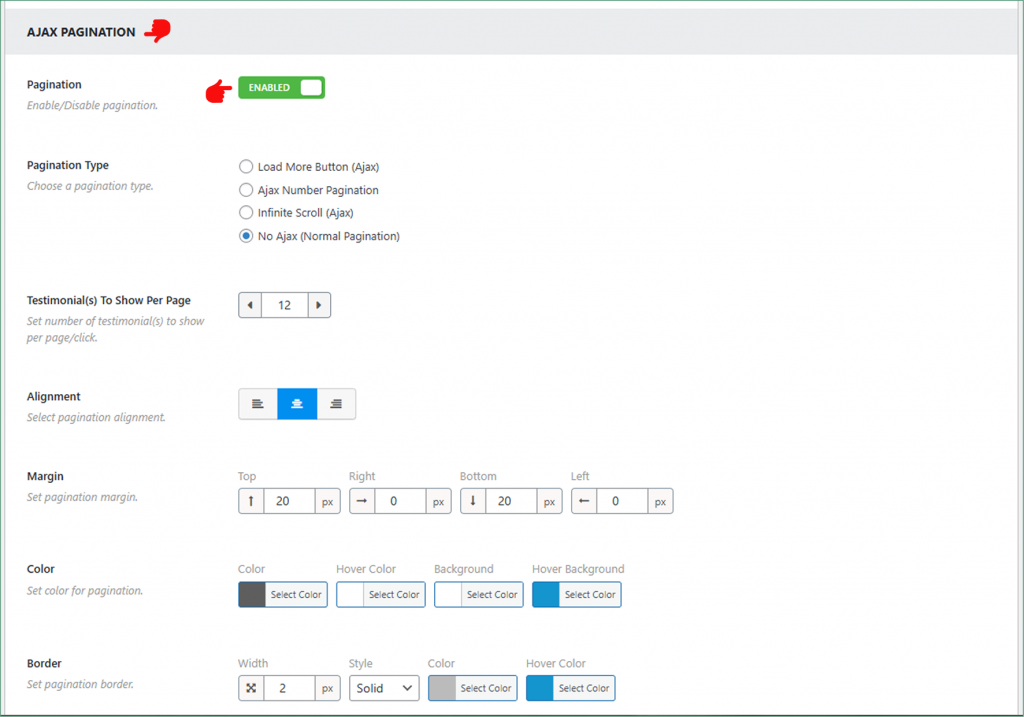
Task: Click Select Color for Border Color
Action: tap(486, 688)
